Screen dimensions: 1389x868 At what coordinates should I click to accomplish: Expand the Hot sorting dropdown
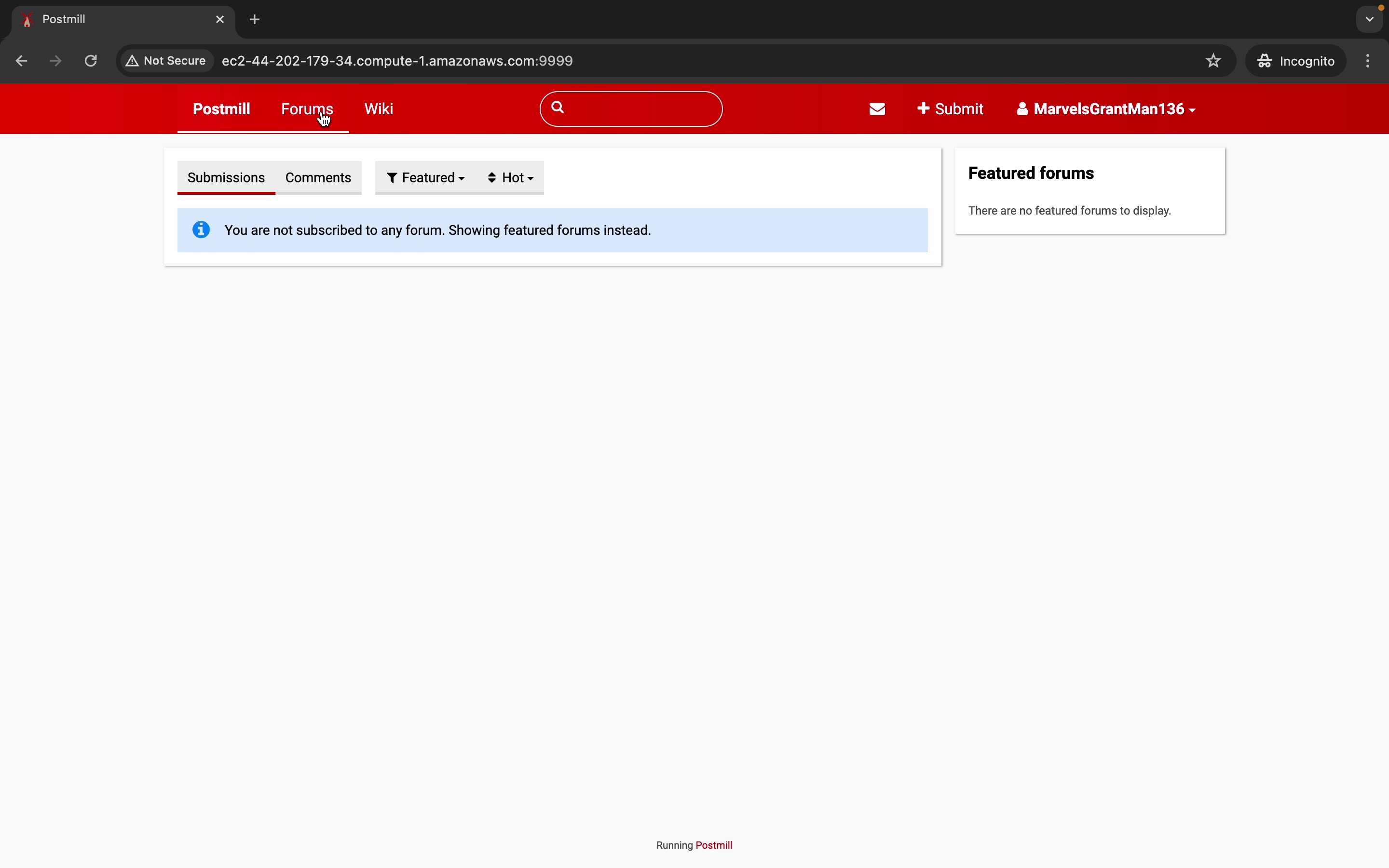pyautogui.click(x=511, y=178)
